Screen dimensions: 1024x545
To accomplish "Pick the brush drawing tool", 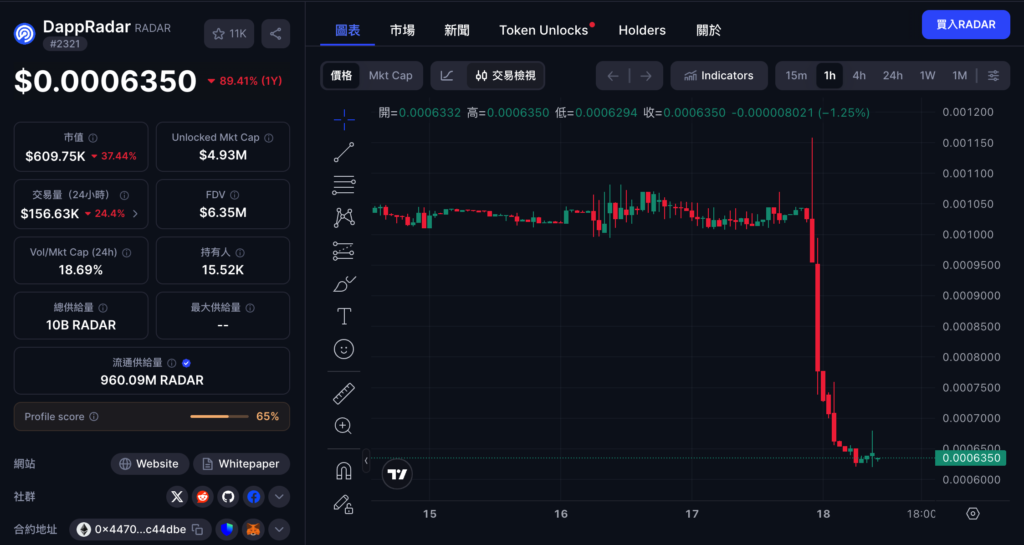I will [343, 284].
